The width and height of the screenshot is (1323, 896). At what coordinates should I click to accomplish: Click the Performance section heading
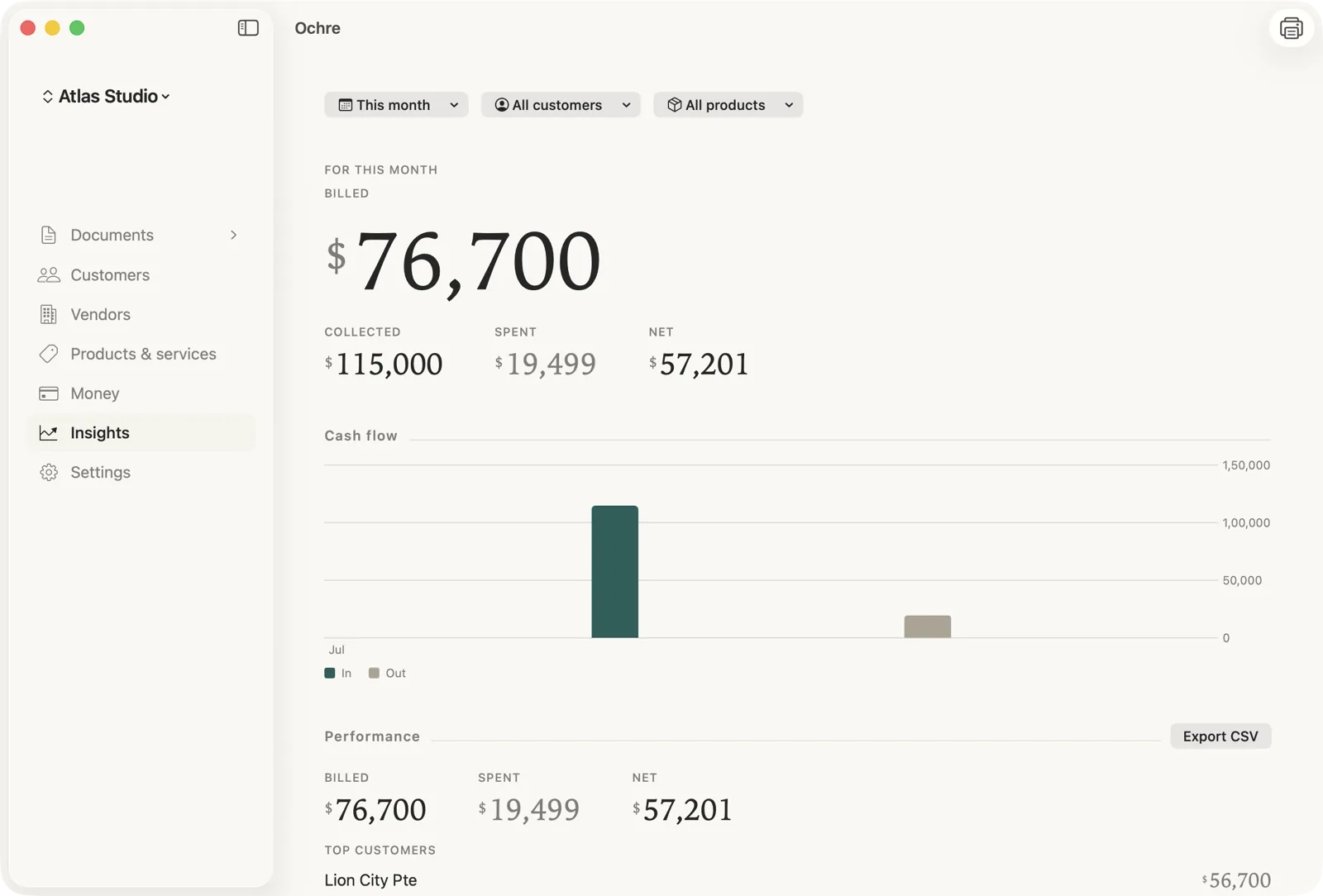click(372, 736)
